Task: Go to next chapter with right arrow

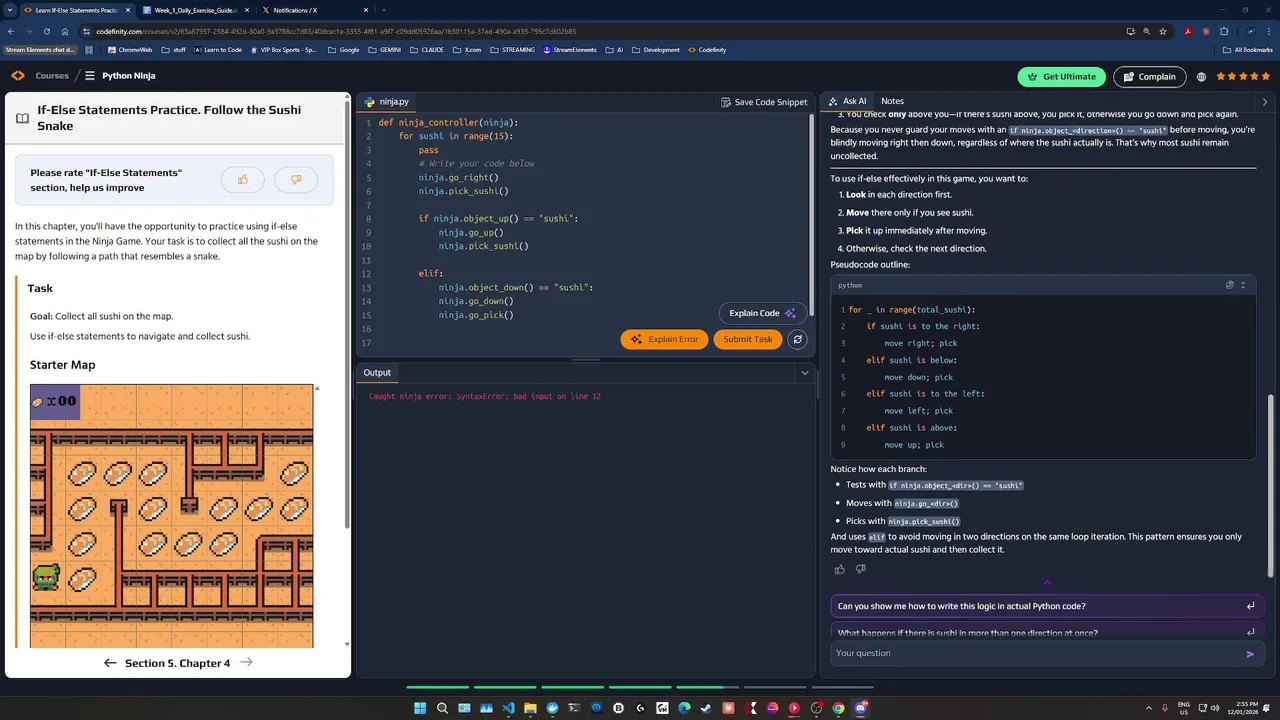Action: pos(246,663)
